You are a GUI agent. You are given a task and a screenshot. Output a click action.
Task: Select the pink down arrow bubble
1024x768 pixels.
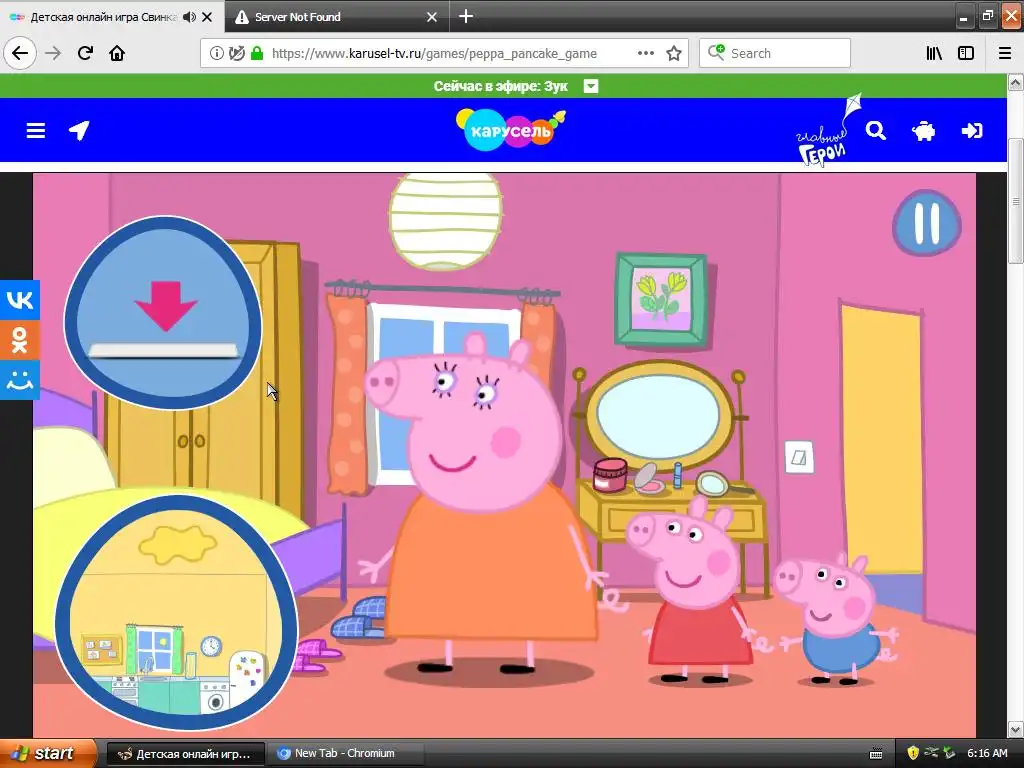pyautogui.click(x=163, y=312)
